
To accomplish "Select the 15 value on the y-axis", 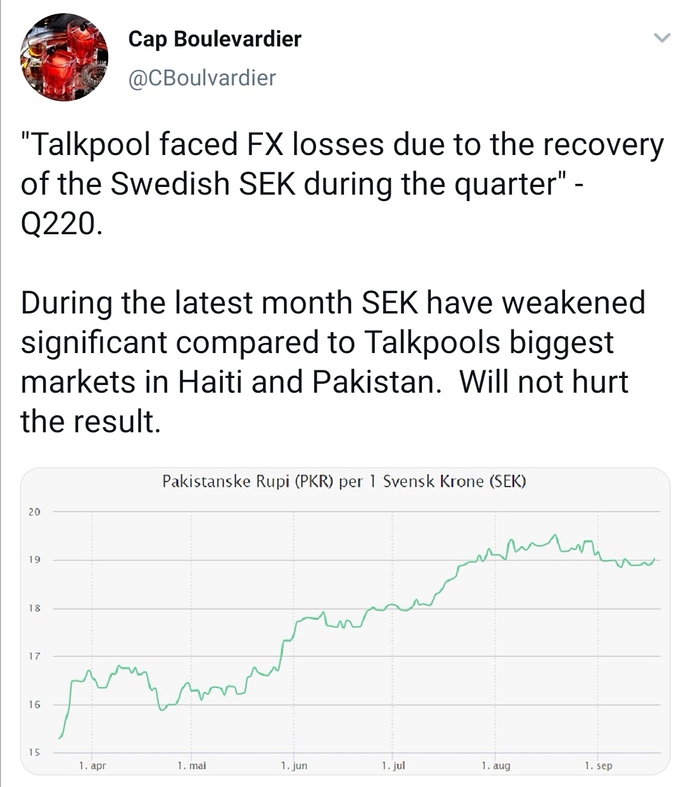I will pos(34,752).
